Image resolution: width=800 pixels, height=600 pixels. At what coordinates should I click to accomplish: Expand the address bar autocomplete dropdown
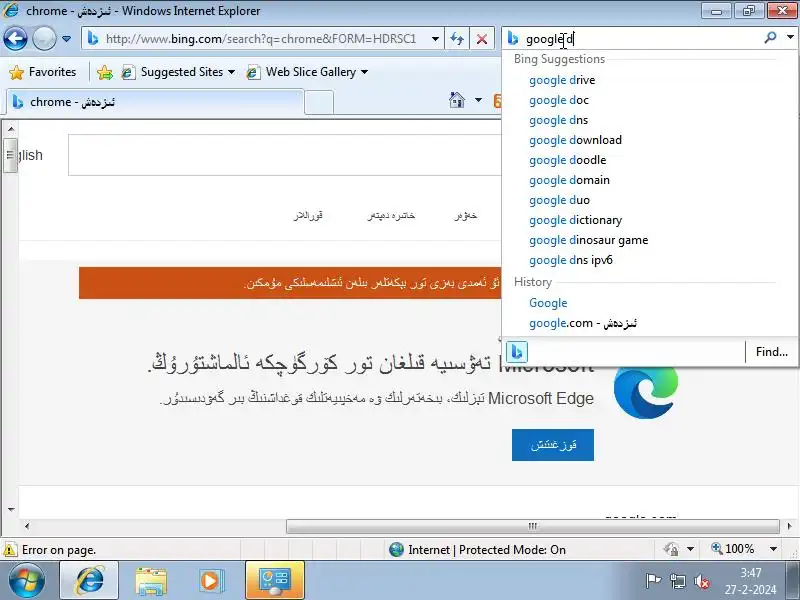435,39
